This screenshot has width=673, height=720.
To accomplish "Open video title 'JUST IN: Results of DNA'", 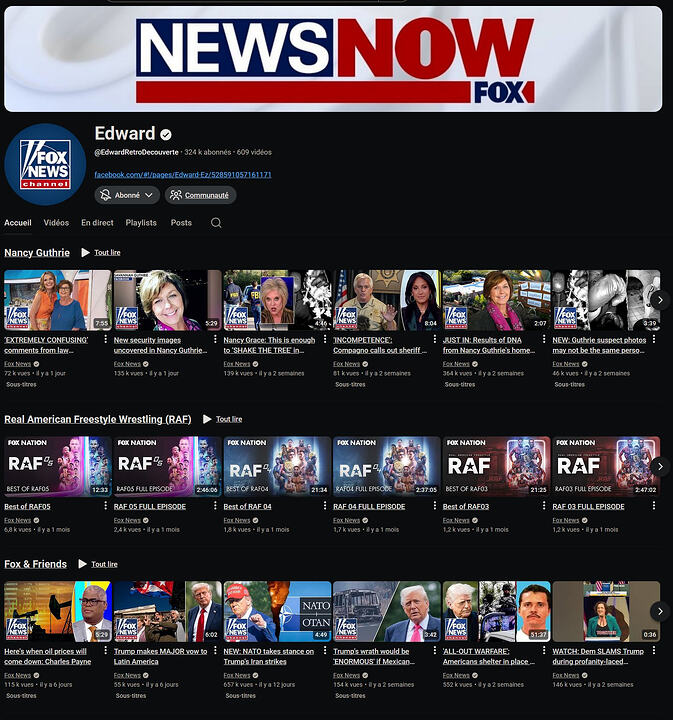I will click(x=489, y=345).
